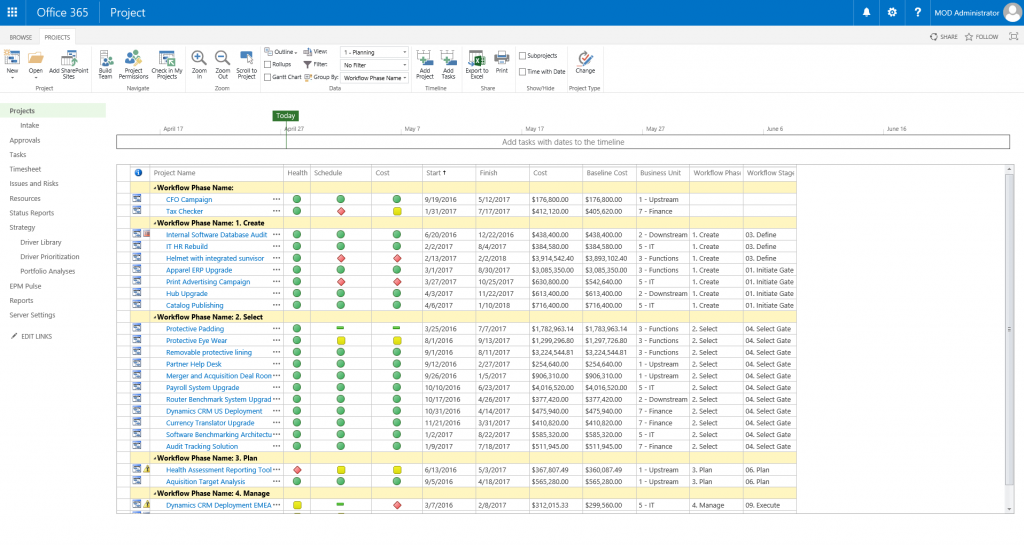Screen dimensions: 1024x545
Task: Click the SHARE button
Action: pyautogui.click(x=944, y=37)
